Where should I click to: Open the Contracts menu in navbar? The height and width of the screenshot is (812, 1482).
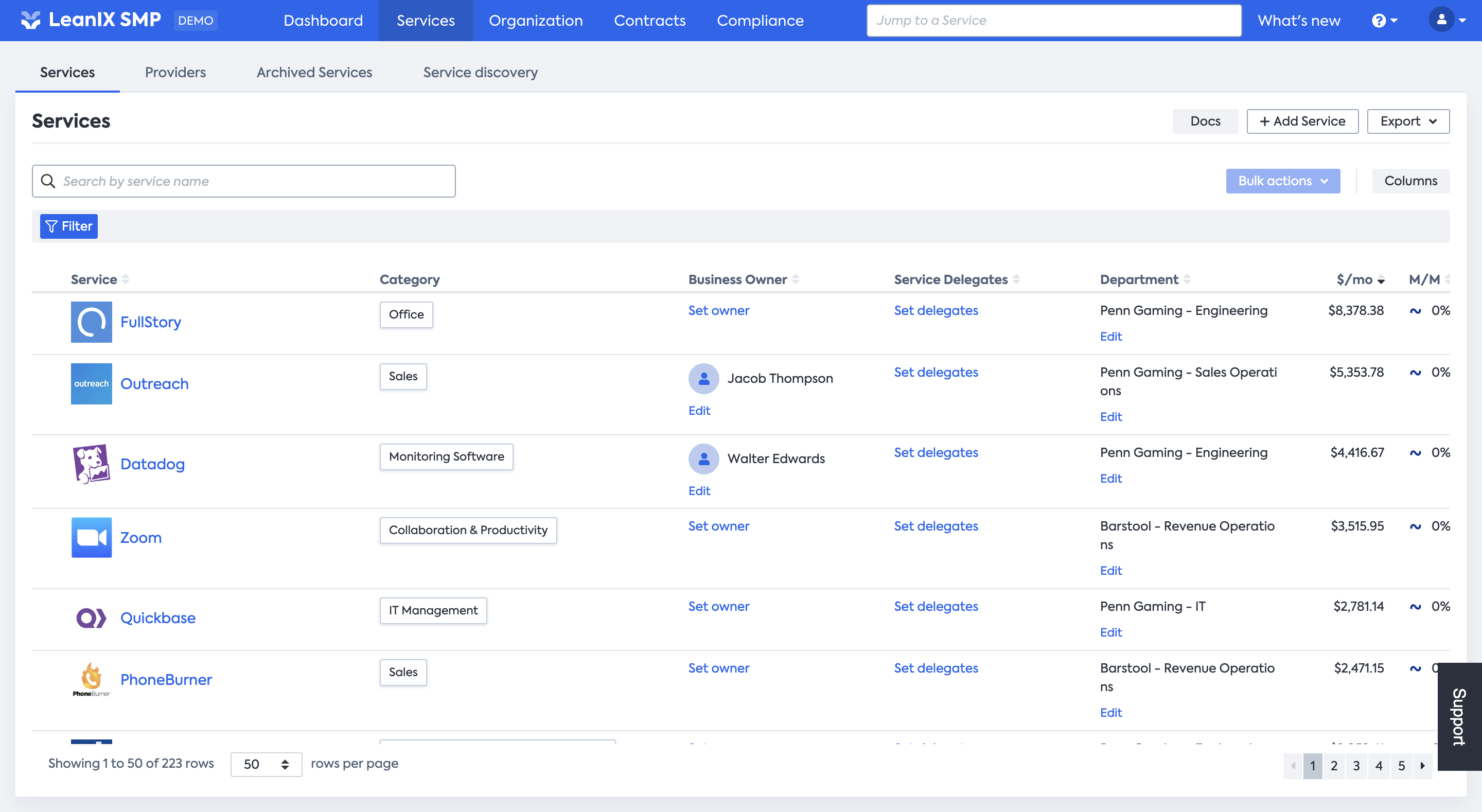649,21
